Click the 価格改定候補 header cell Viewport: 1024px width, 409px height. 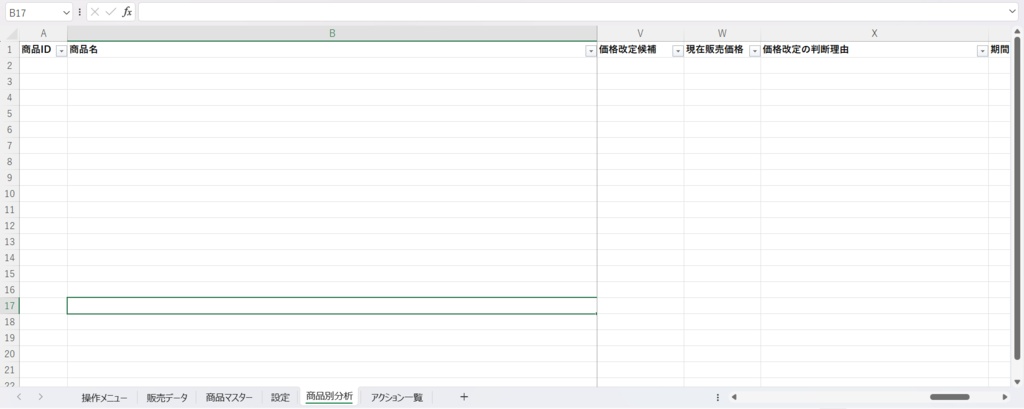click(641, 50)
